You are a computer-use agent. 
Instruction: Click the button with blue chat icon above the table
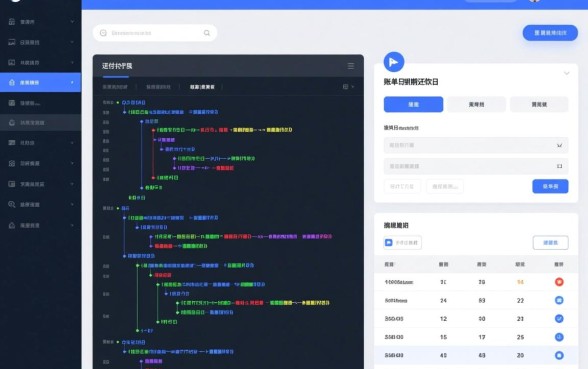click(402, 243)
